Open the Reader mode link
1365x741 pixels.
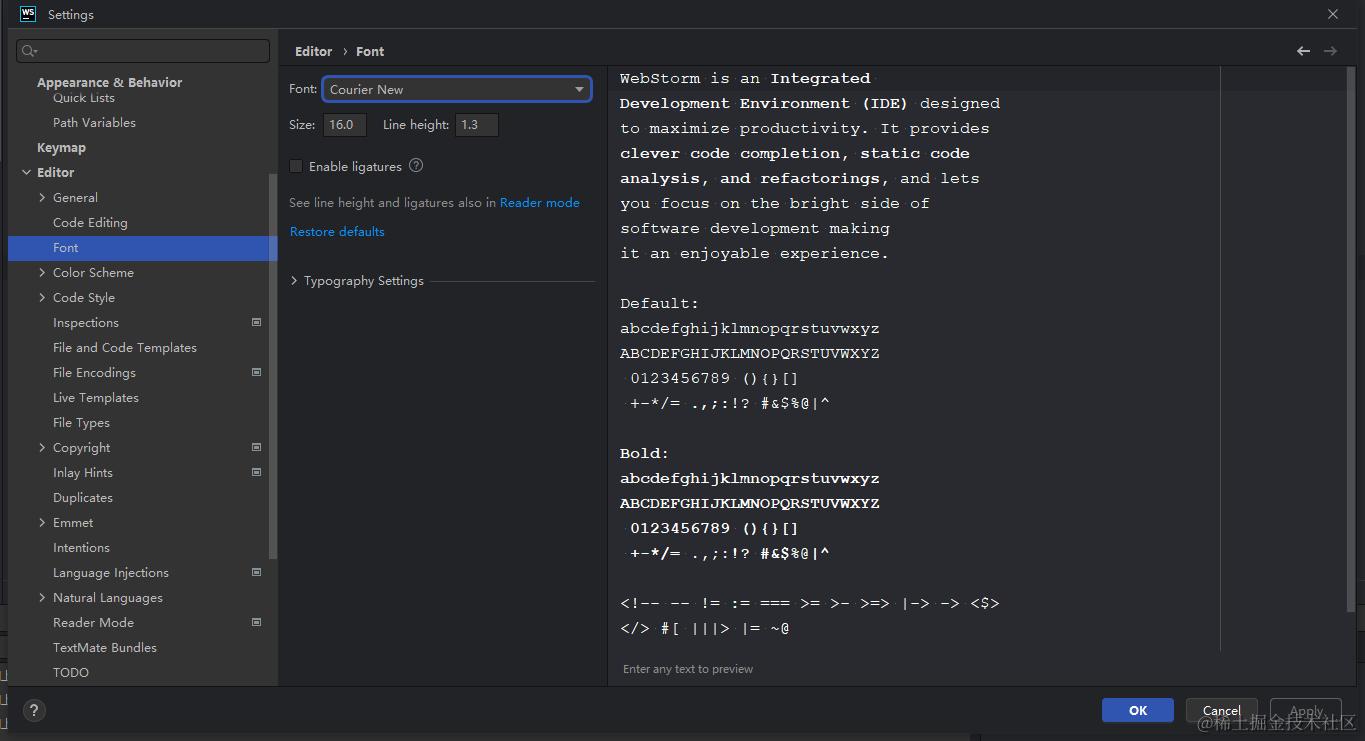coord(539,202)
